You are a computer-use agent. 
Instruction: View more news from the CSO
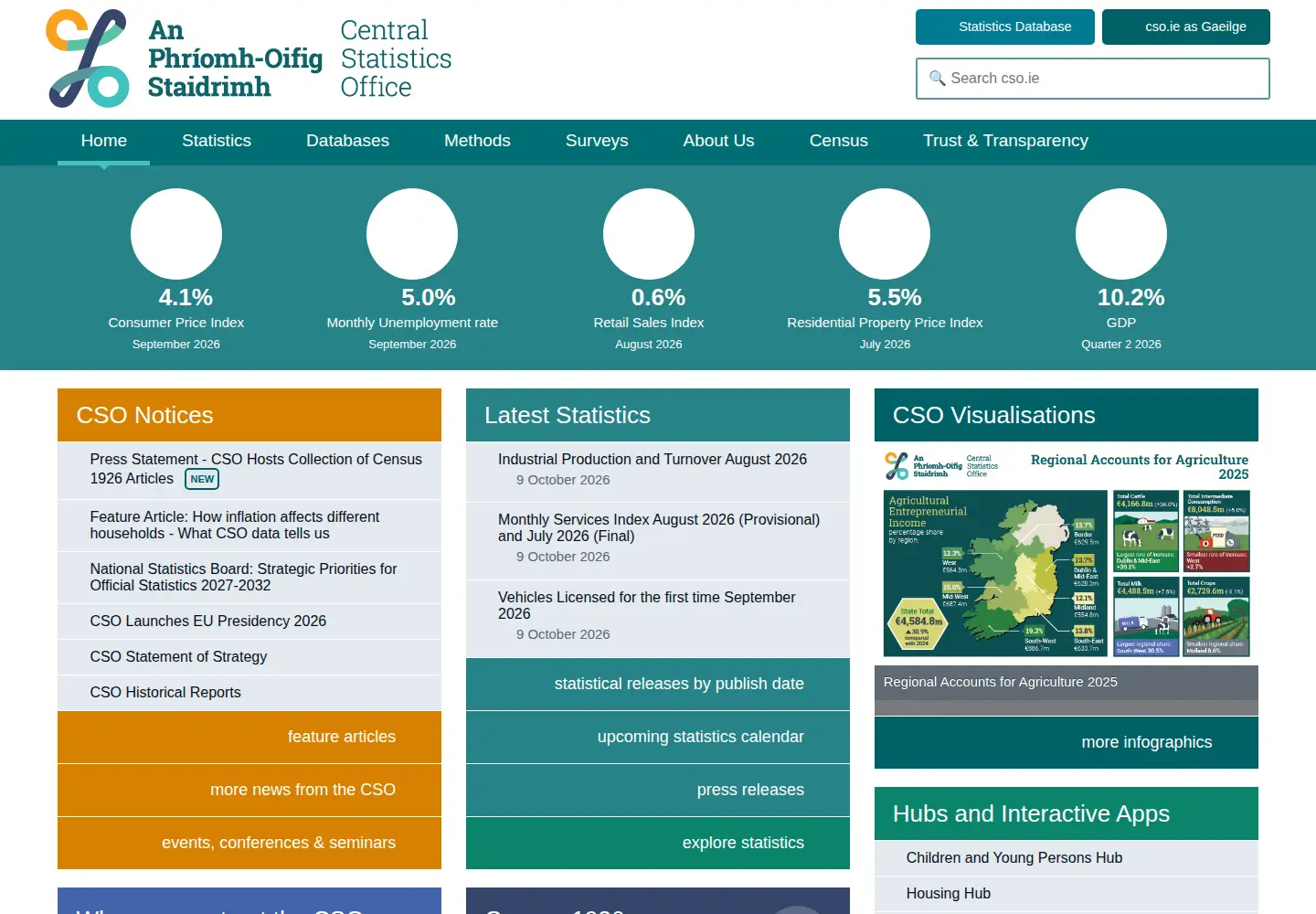point(249,790)
